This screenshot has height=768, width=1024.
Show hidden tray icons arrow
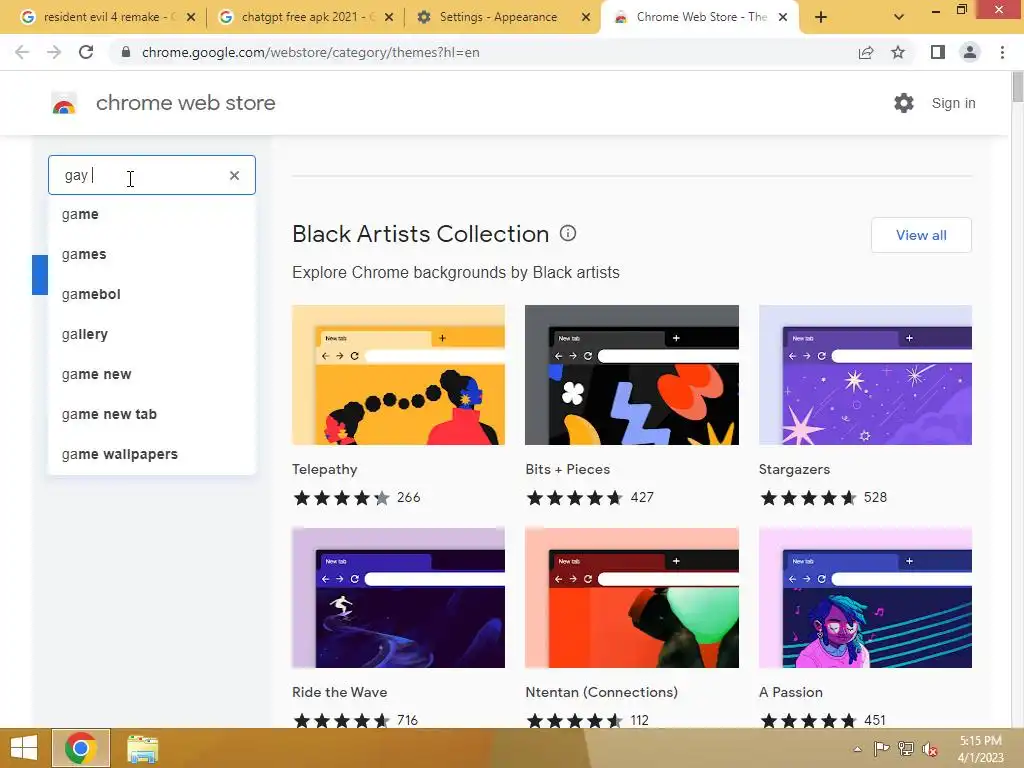(x=857, y=749)
